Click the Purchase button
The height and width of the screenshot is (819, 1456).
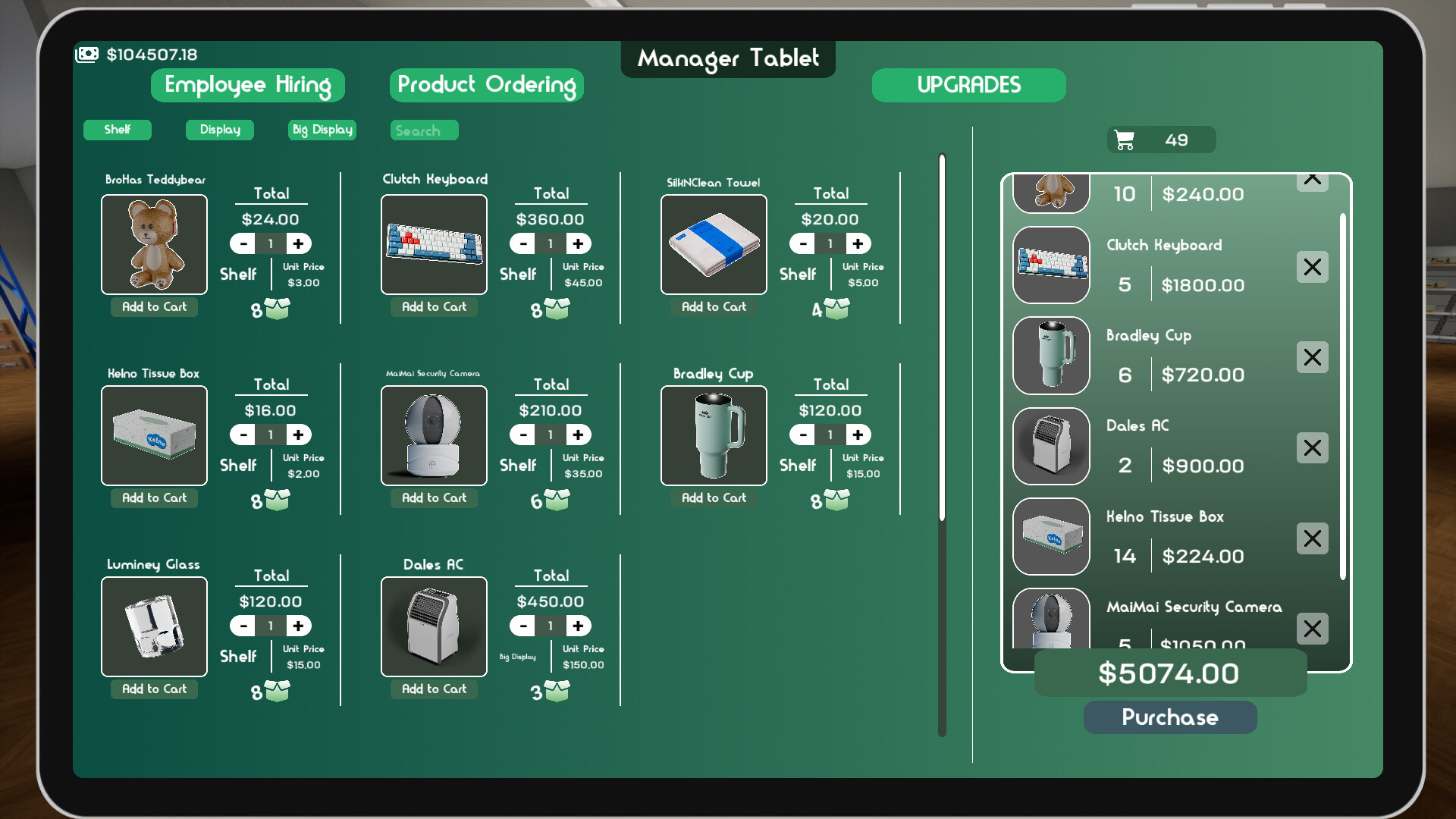[1170, 717]
